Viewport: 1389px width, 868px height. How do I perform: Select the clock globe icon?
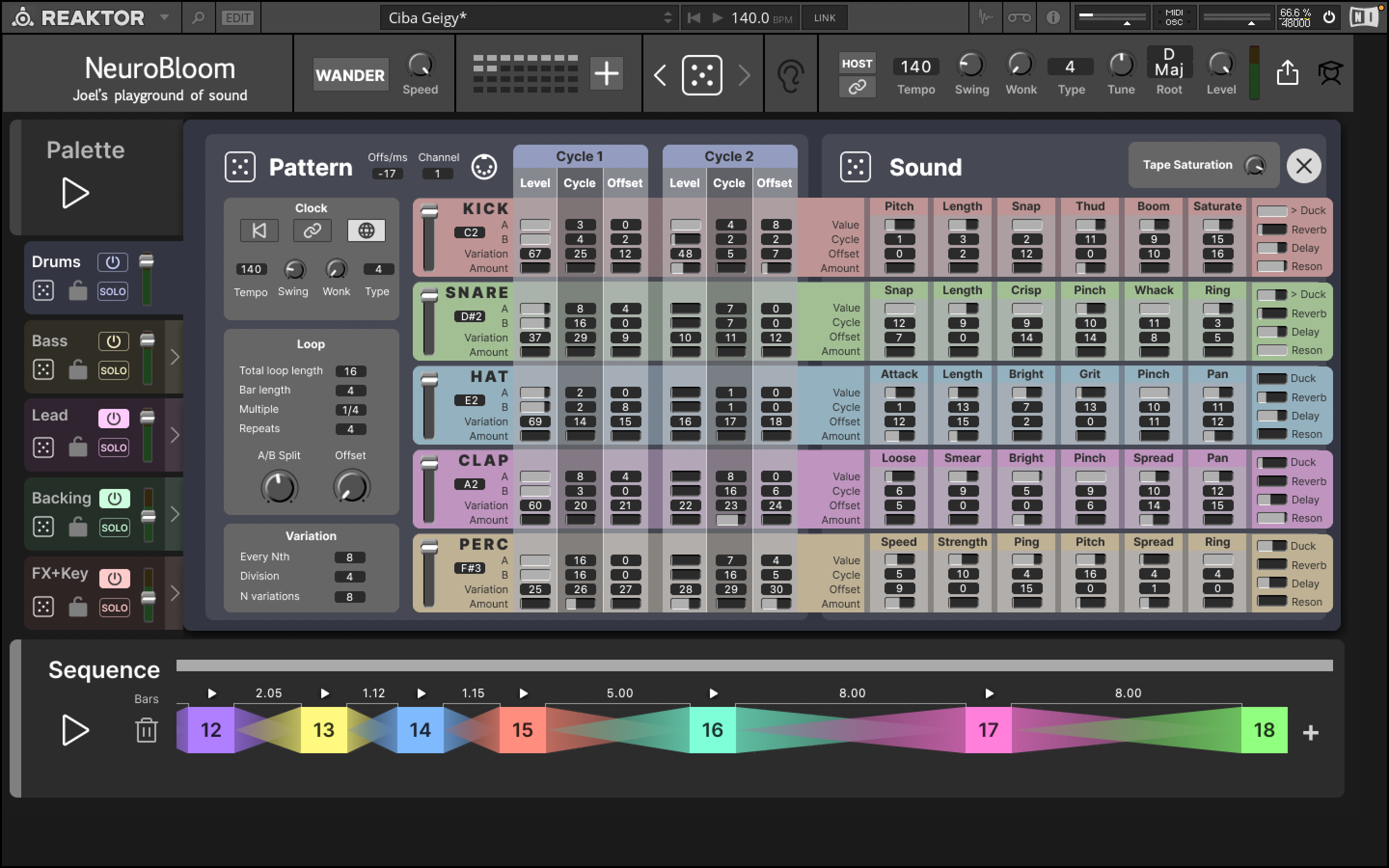coord(366,231)
